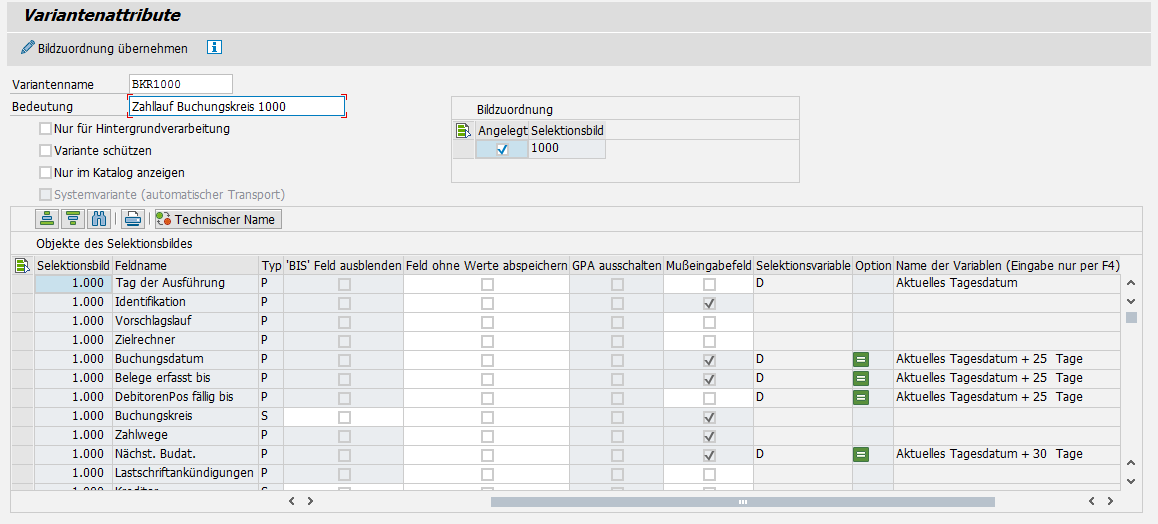
Task: Click the Variantenname input field
Action: pyautogui.click(x=180, y=84)
